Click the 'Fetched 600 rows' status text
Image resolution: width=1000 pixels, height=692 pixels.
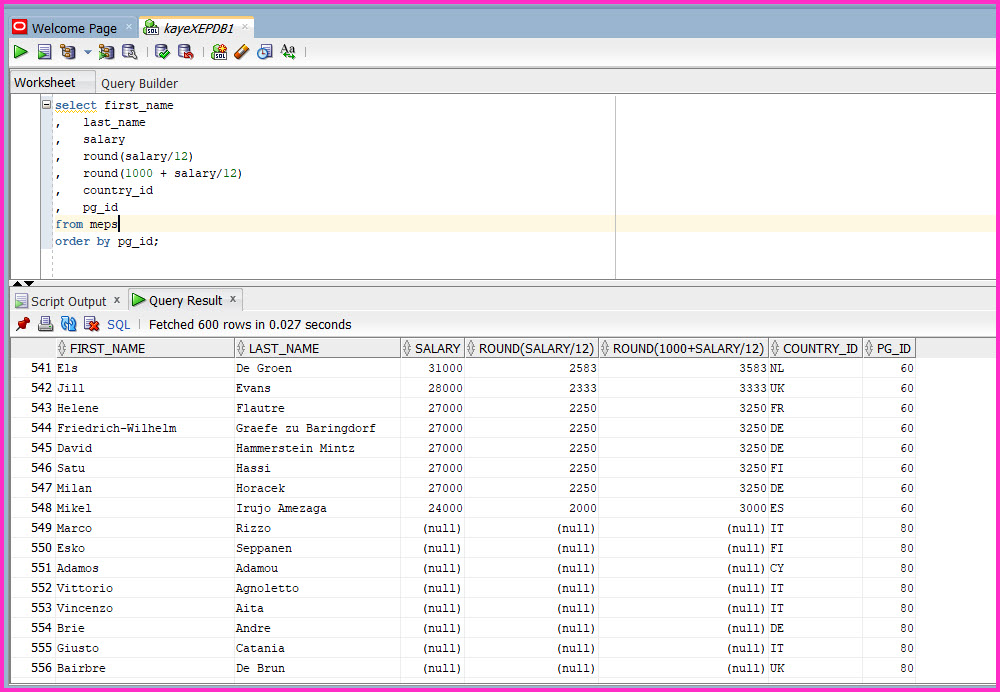250,325
